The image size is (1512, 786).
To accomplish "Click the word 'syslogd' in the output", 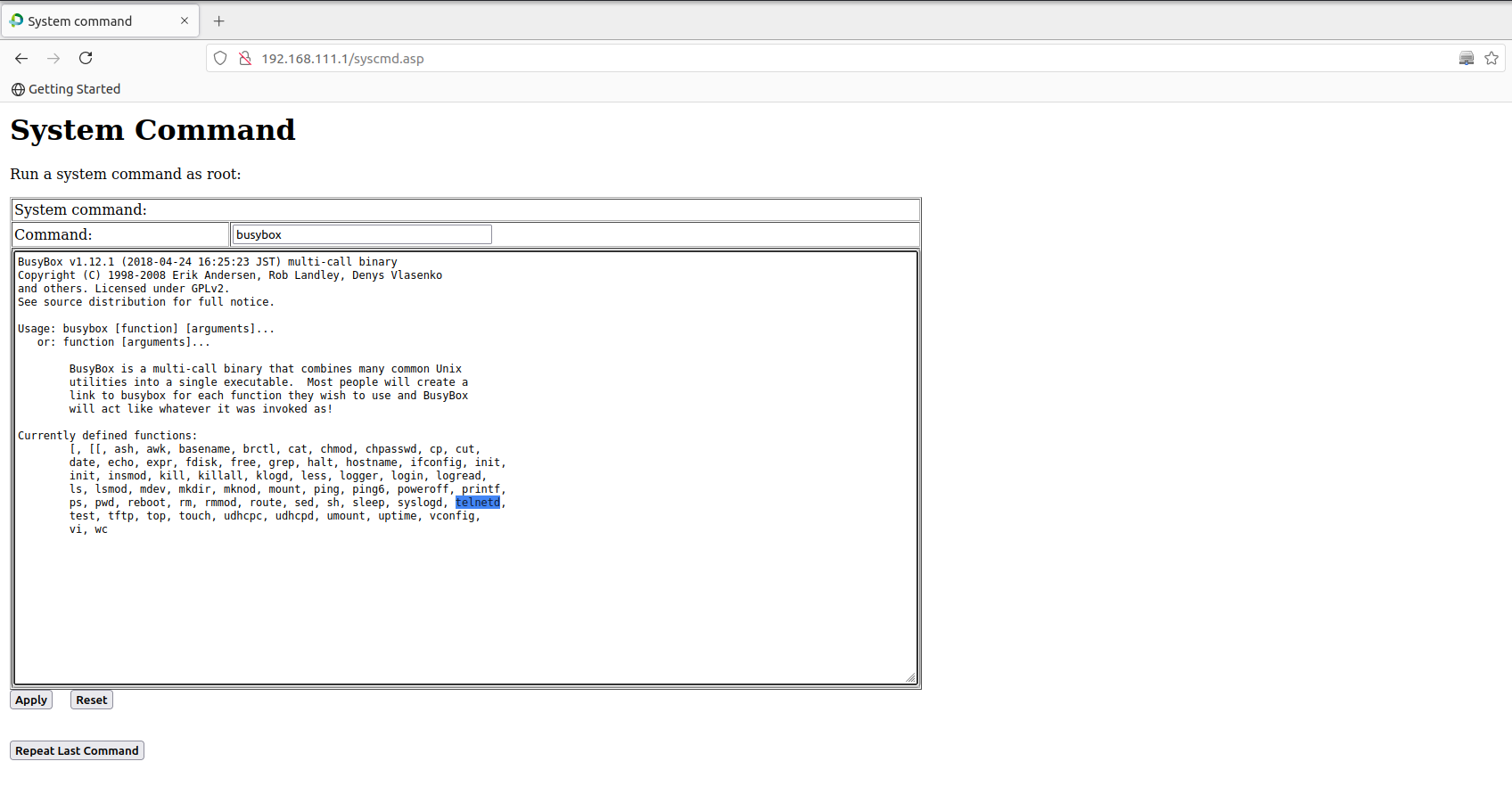I will 420,503.
